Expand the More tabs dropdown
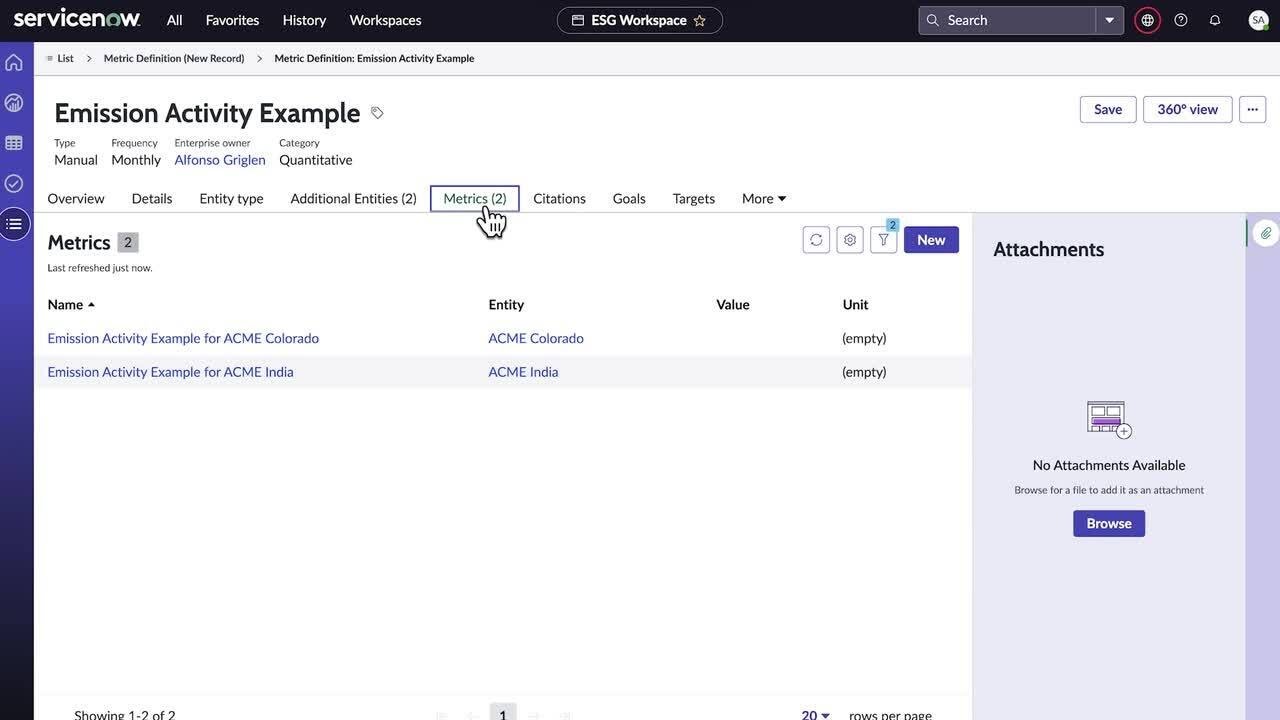The height and width of the screenshot is (720, 1280). (764, 198)
